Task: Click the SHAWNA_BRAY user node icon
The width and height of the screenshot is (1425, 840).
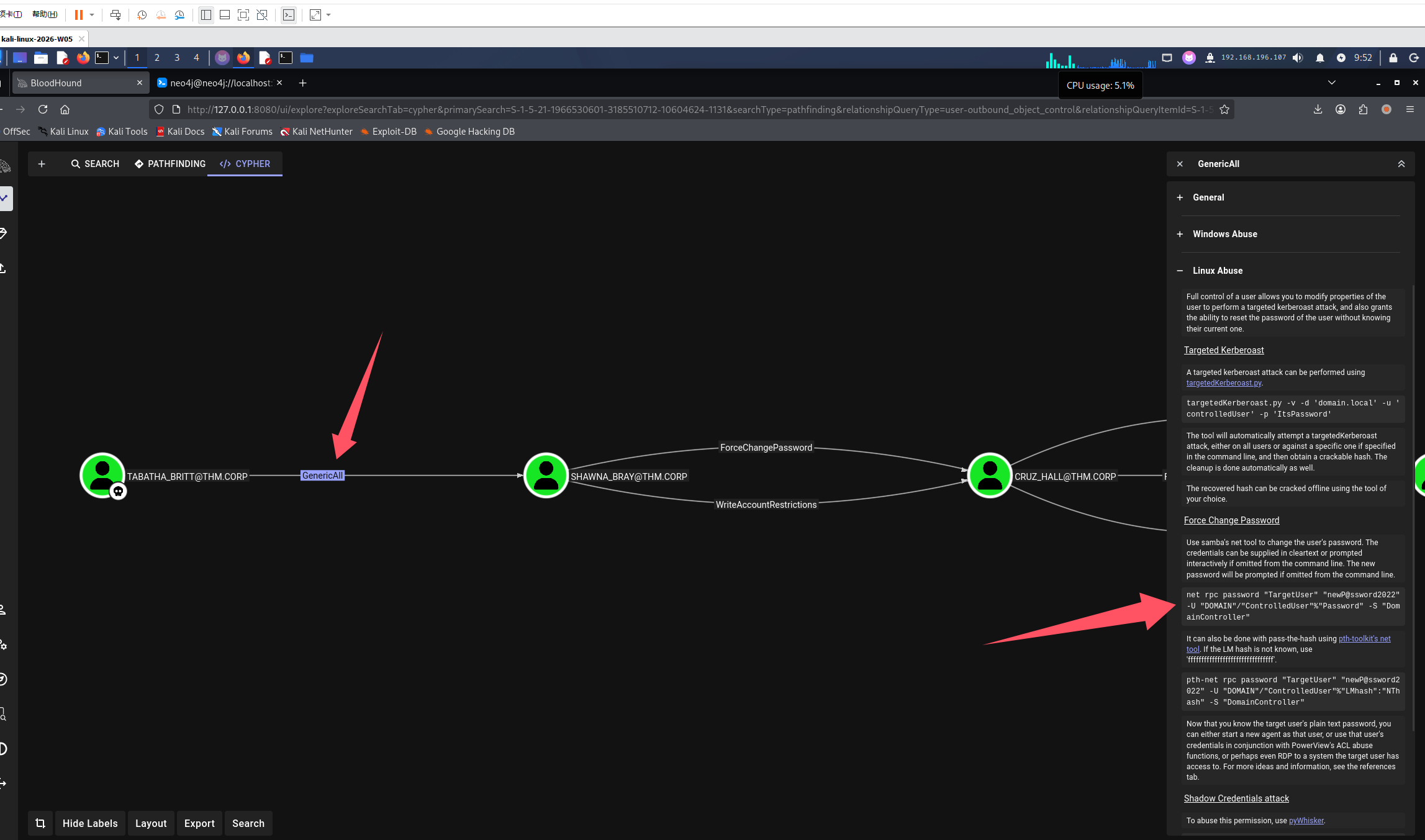Action: click(x=546, y=475)
